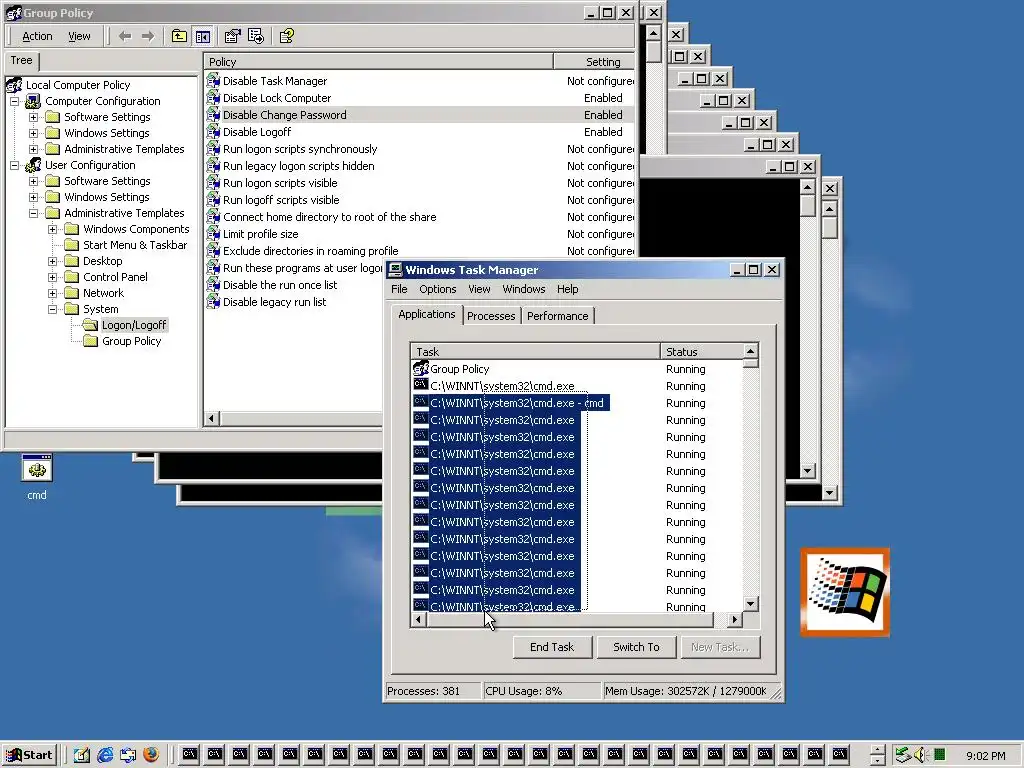This screenshot has height=768, width=1024.
Task: Open the File menu in Task Manager
Action: [399, 289]
